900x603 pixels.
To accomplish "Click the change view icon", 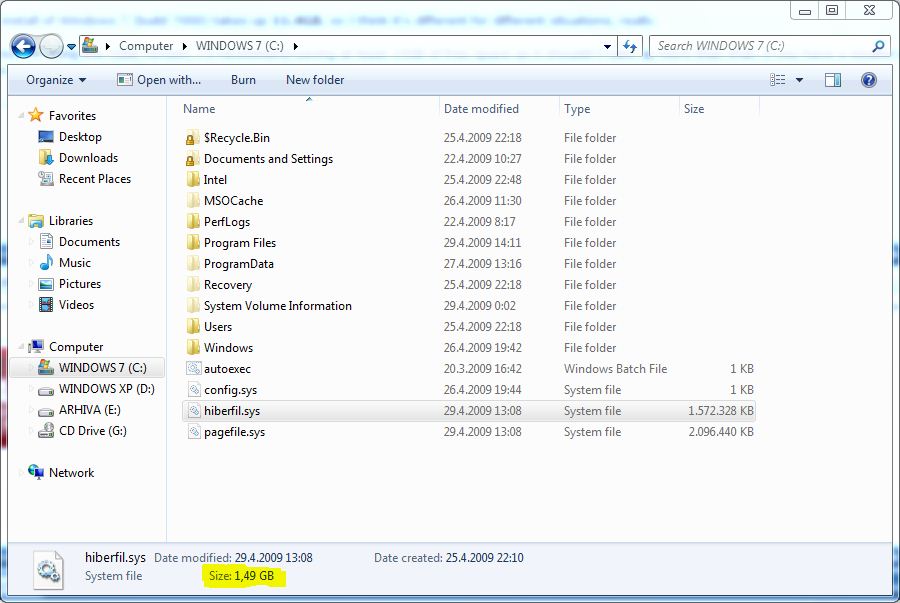I will [x=778, y=80].
